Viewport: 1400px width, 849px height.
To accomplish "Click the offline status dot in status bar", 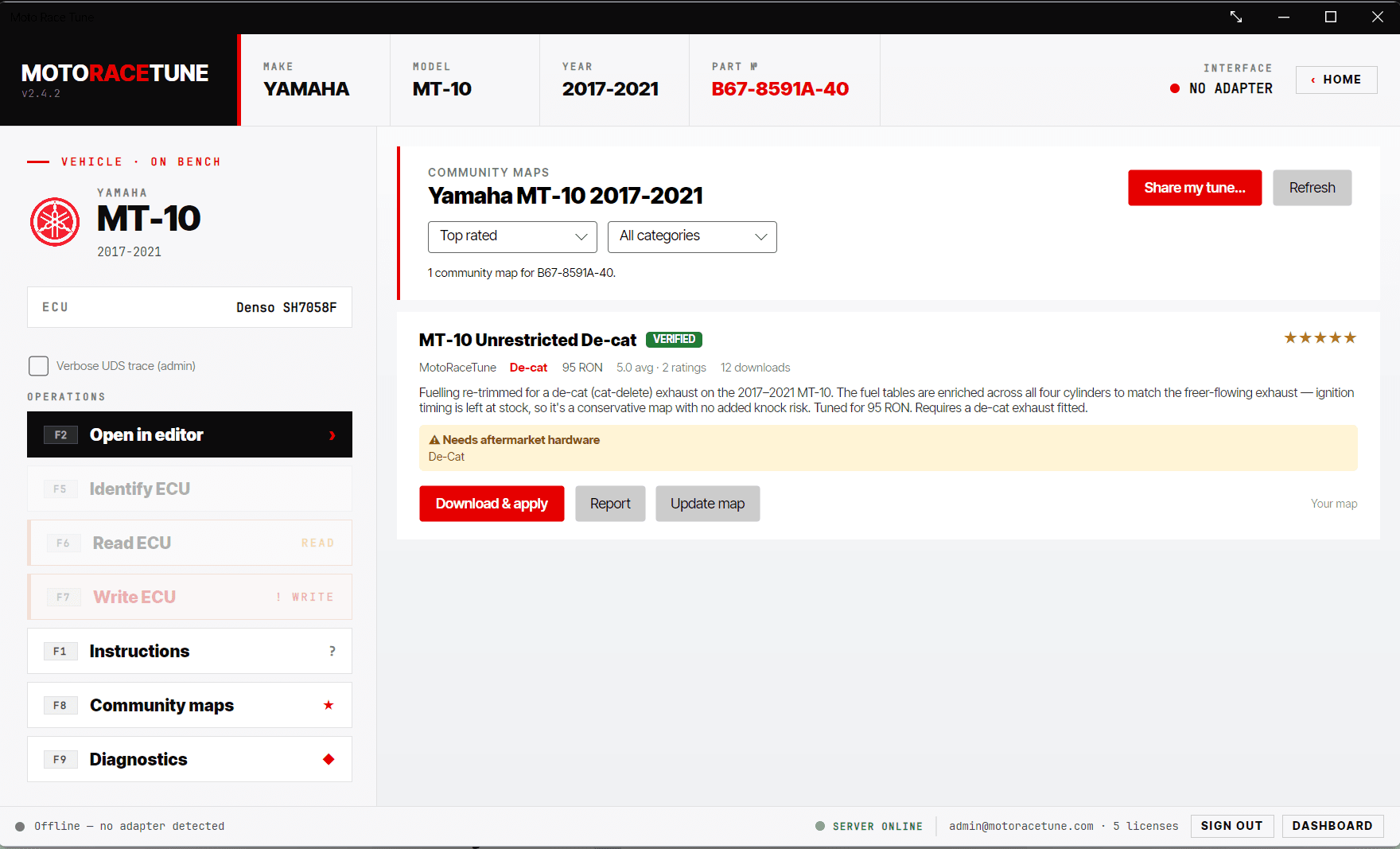I will click(20, 827).
